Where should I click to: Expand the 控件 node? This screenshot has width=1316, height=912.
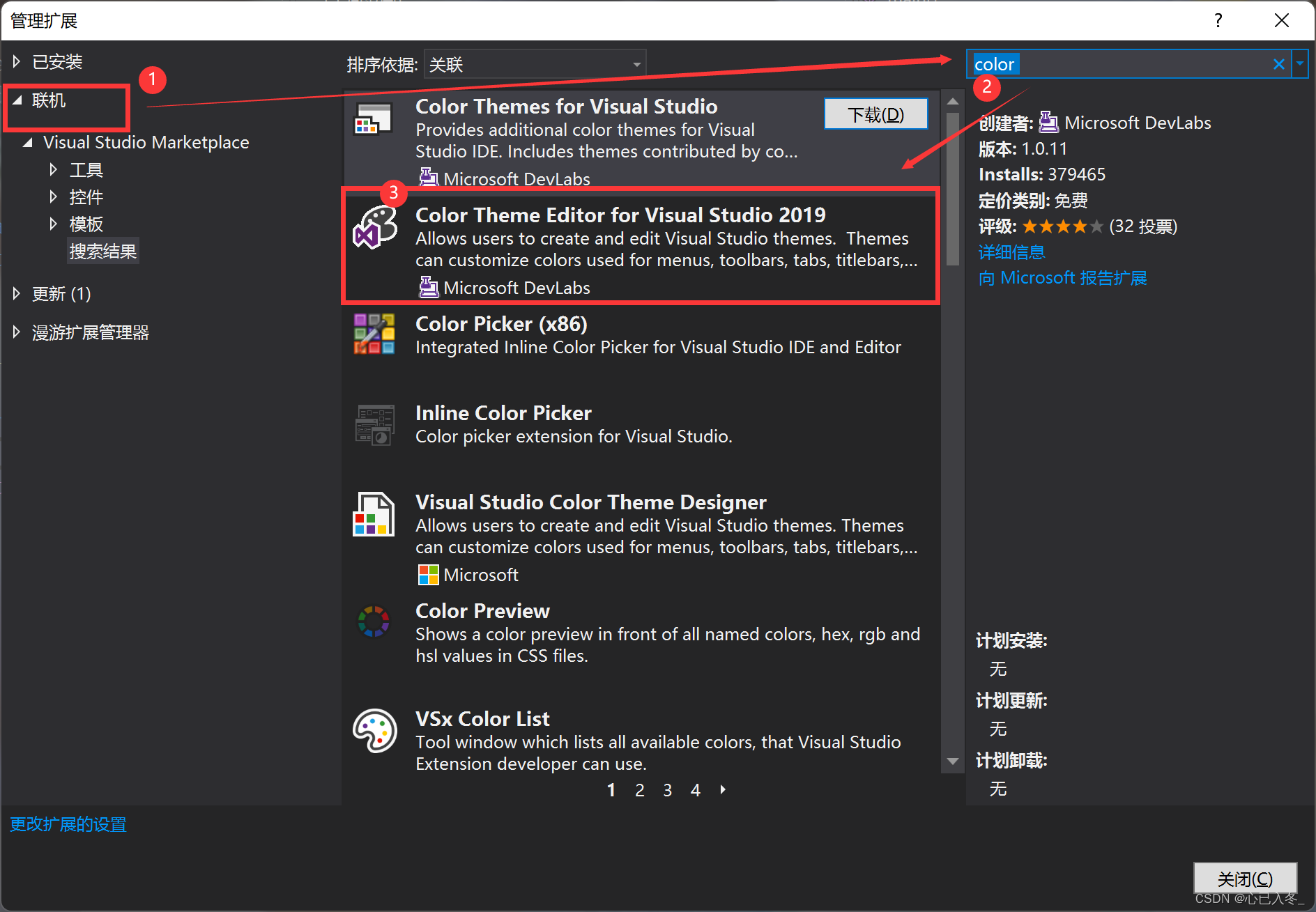[x=54, y=196]
